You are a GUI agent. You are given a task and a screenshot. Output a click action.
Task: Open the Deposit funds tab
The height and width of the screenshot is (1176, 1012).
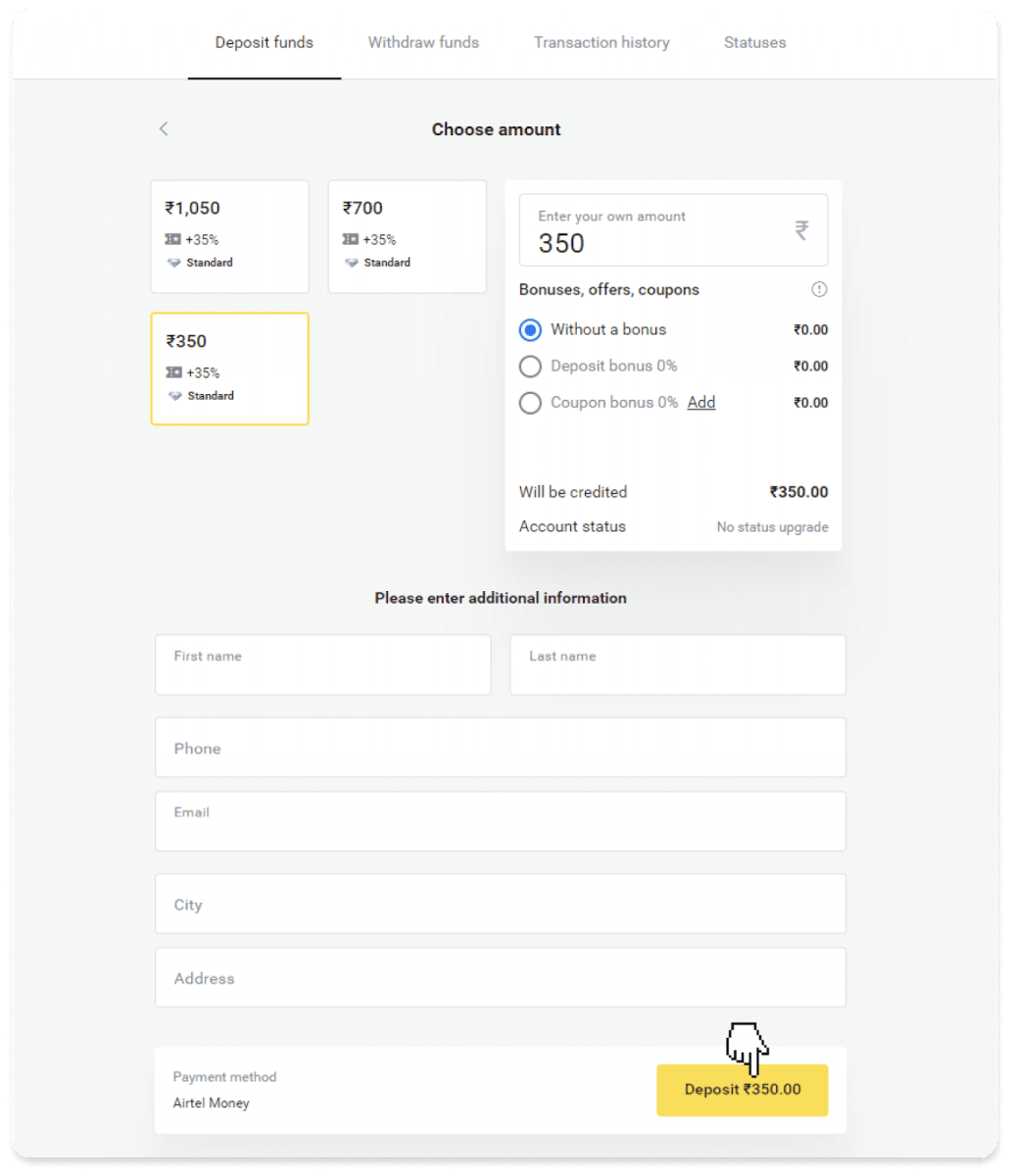pos(265,42)
